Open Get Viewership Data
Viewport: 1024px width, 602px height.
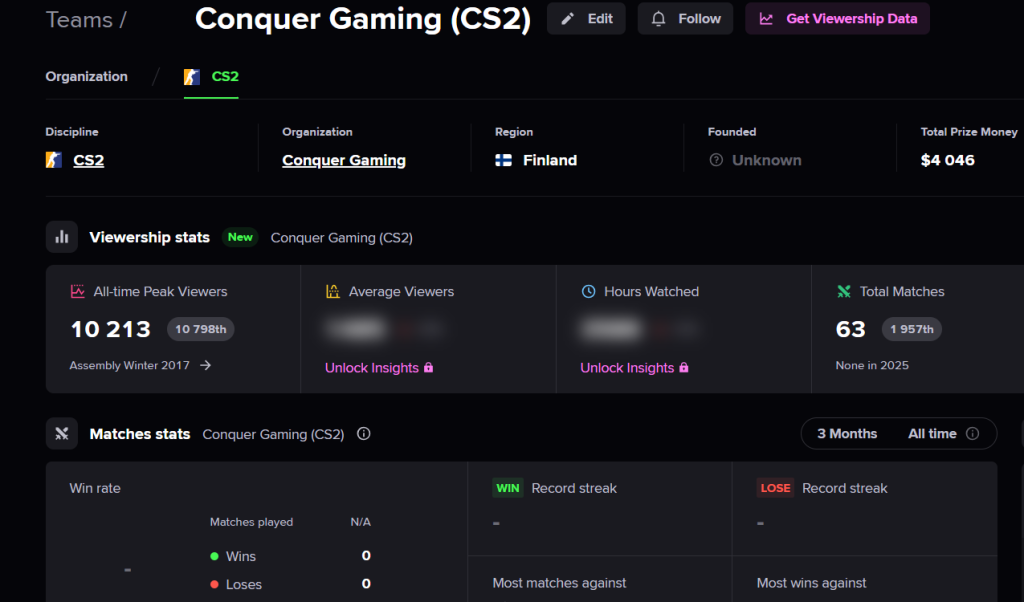[837, 19]
